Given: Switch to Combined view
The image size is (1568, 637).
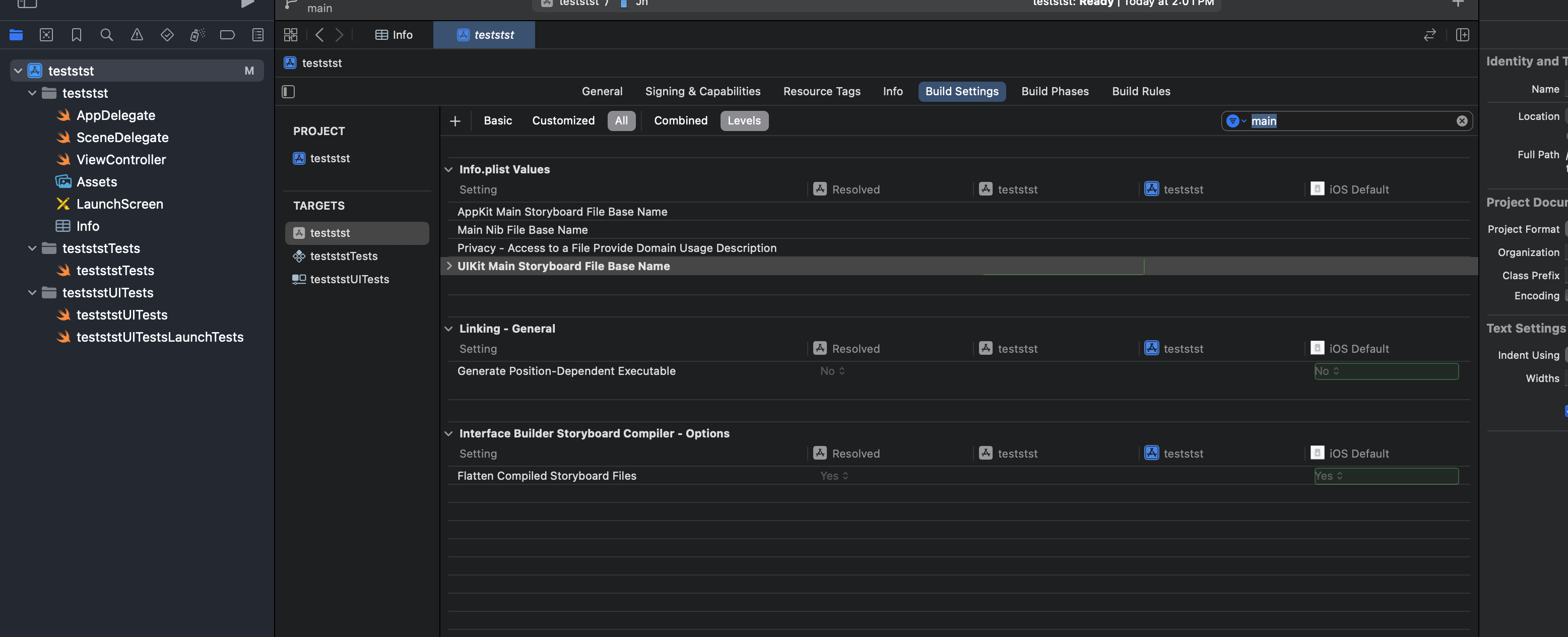Looking at the screenshot, I should click(x=681, y=120).
